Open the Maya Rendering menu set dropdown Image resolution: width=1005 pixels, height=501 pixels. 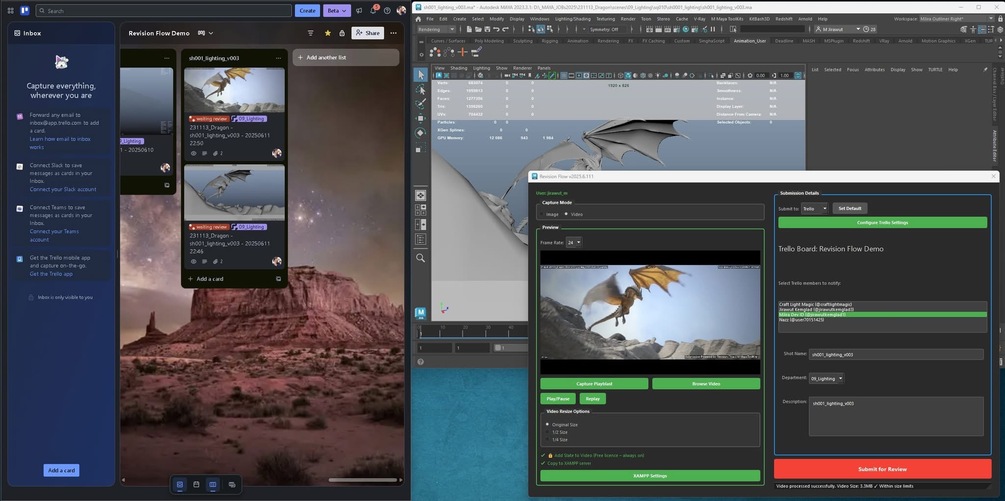pyautogui.click(x=436, y=29)
